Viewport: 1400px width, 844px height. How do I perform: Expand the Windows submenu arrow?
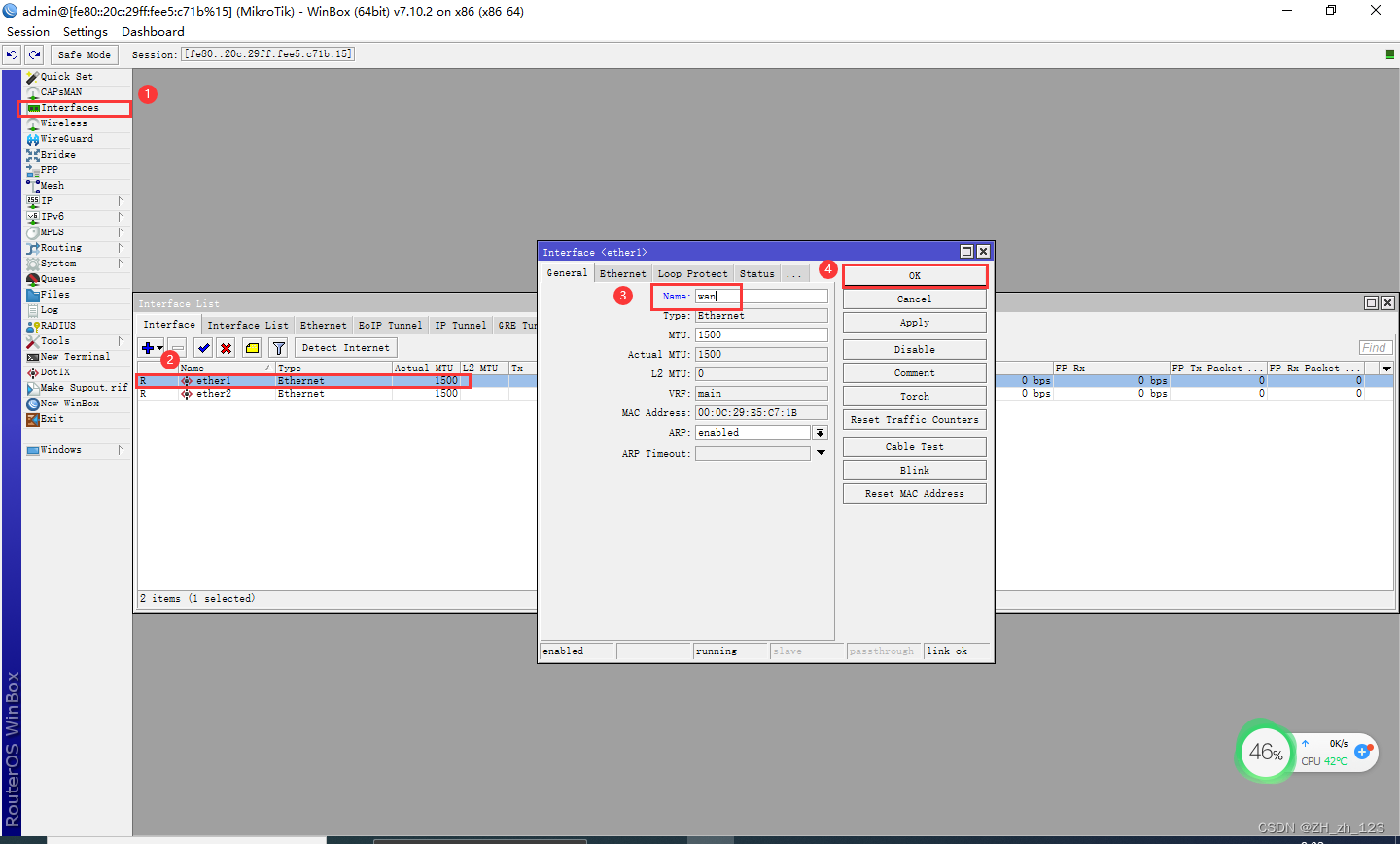tap(121, 450)
